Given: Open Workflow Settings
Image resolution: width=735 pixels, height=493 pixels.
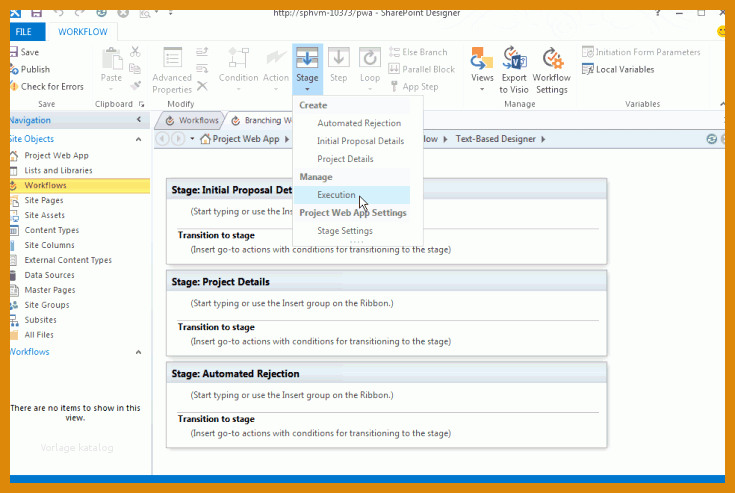Looking at the screenshot, I should [x=552, y=70].
